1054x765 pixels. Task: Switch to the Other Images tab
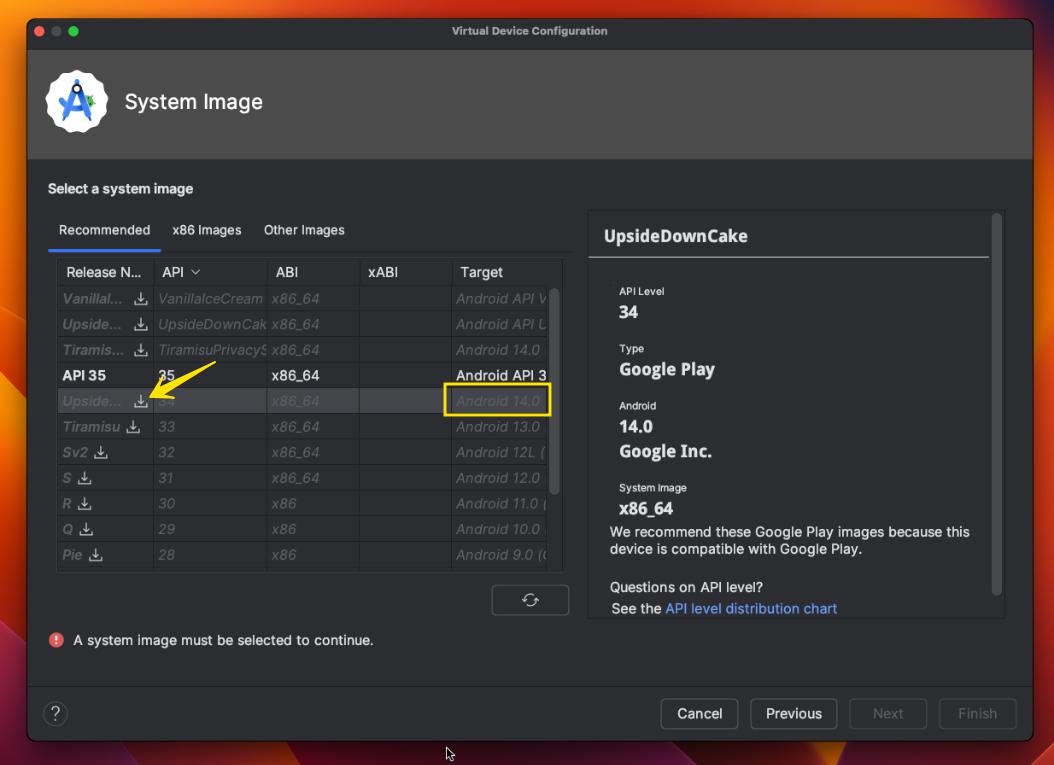pos(304,230)
